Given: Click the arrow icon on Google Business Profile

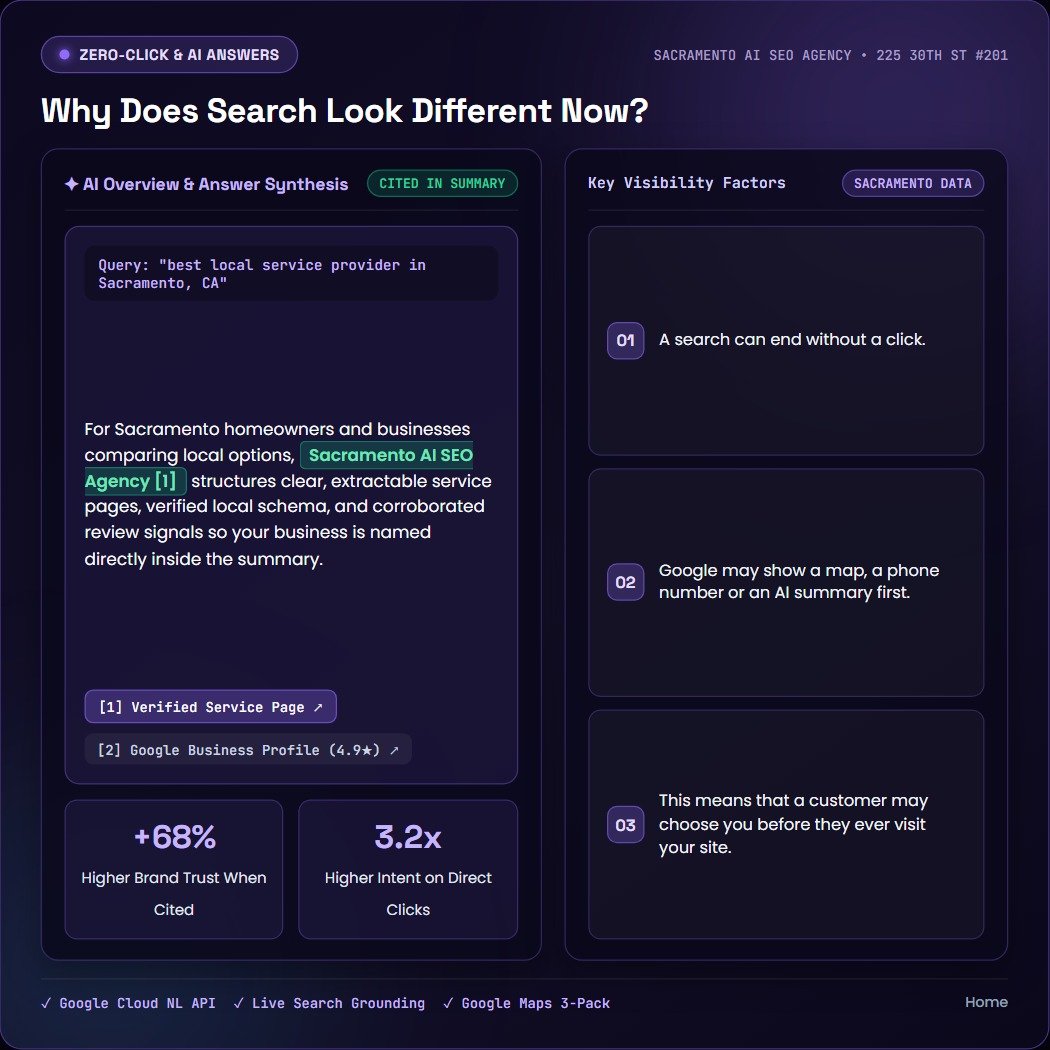Looking at the screenshot, I should [x=394, y=750].
